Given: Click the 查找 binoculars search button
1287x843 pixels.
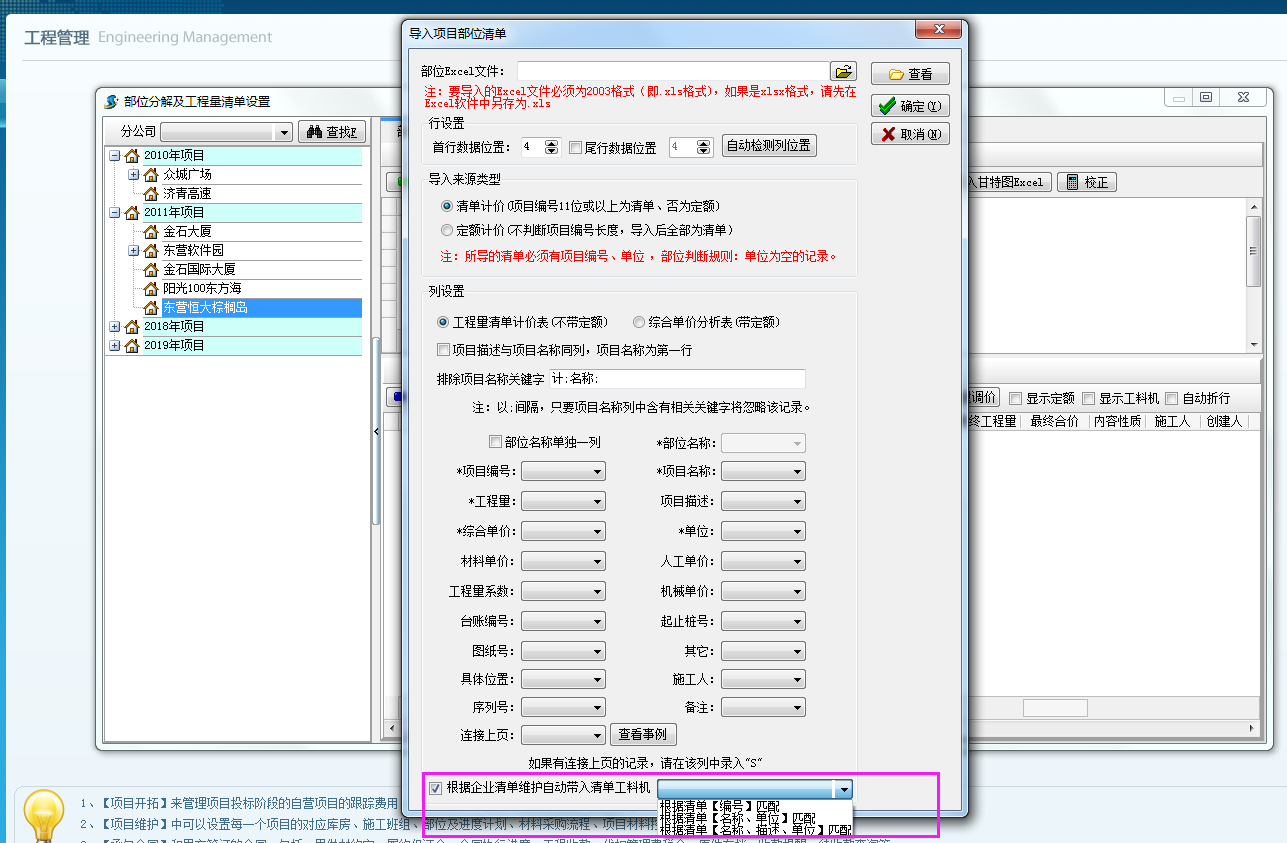Looking at the screenshot, I should pos(332,132).
